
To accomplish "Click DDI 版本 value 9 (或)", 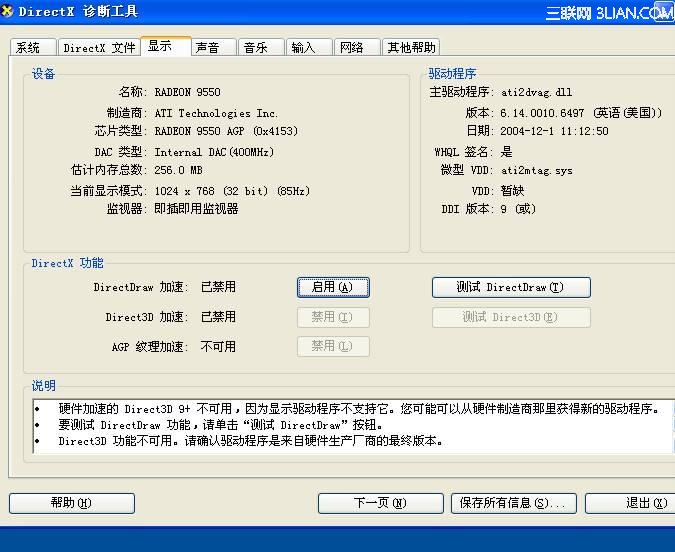I will pyautogui.click(x=518, y=209).
